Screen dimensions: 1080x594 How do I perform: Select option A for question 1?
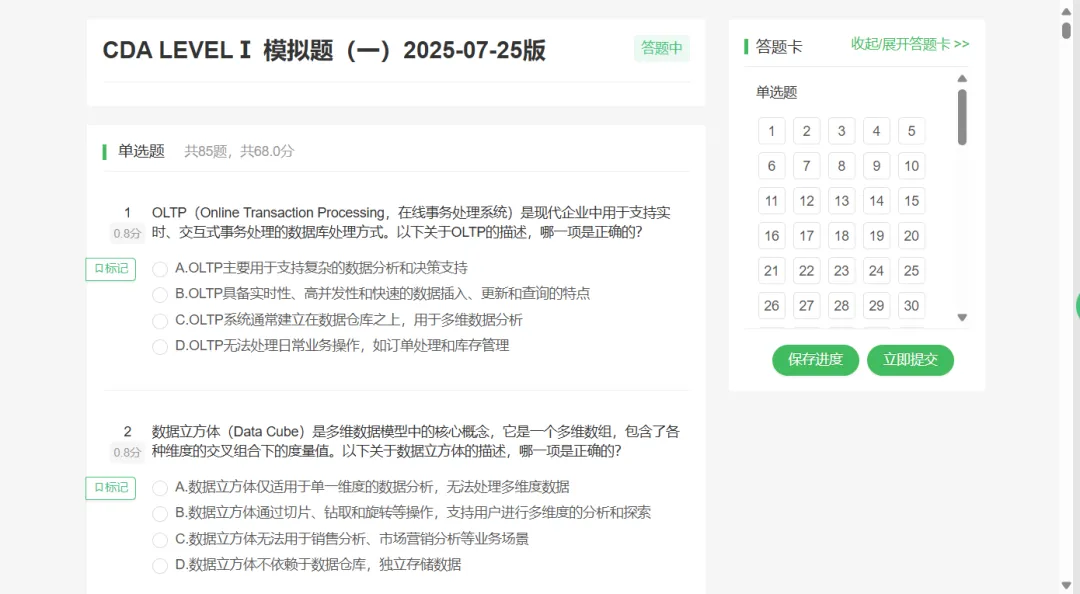[x=160, y=269]
